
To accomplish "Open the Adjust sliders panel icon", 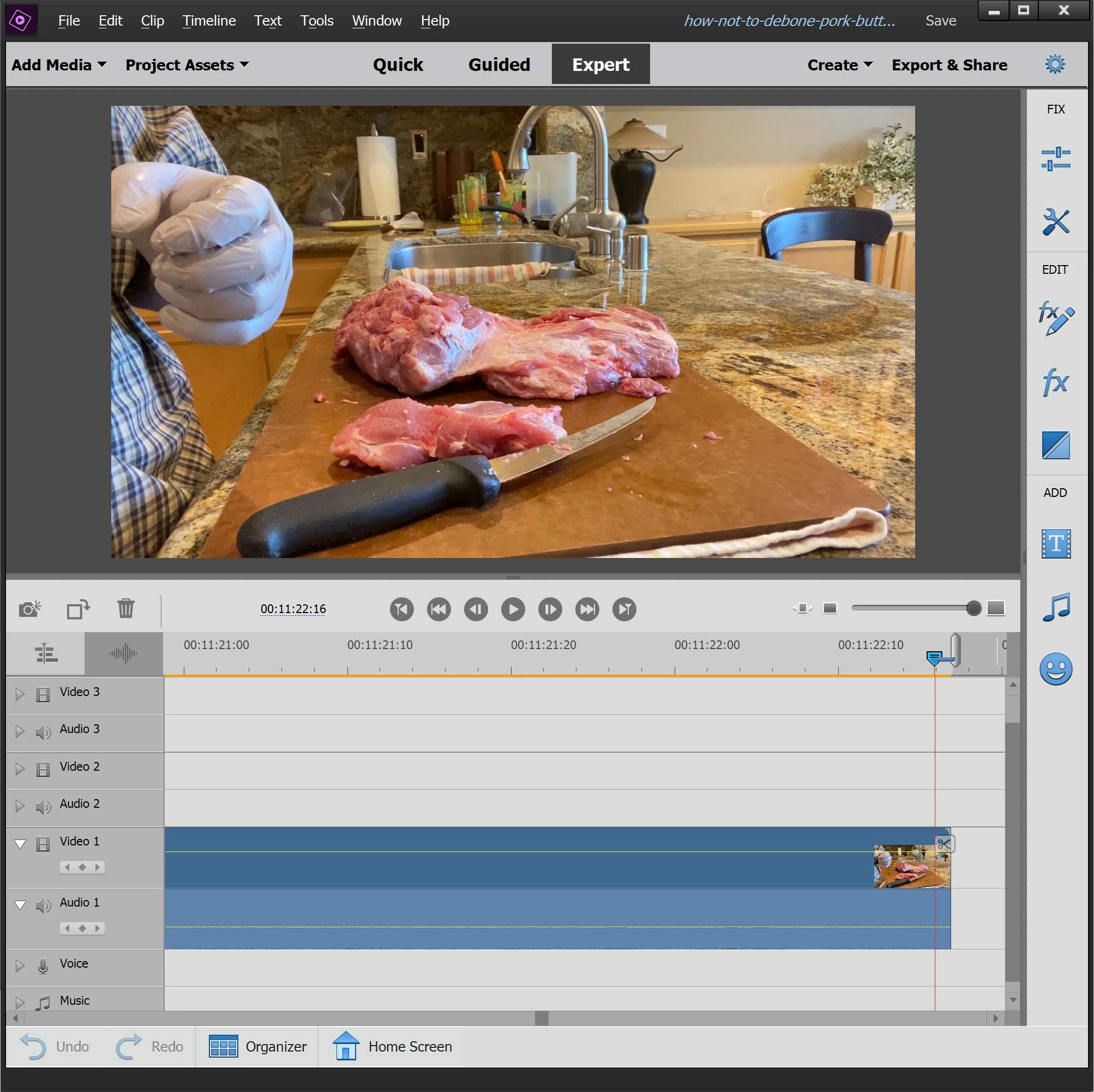I will 1055,159.
